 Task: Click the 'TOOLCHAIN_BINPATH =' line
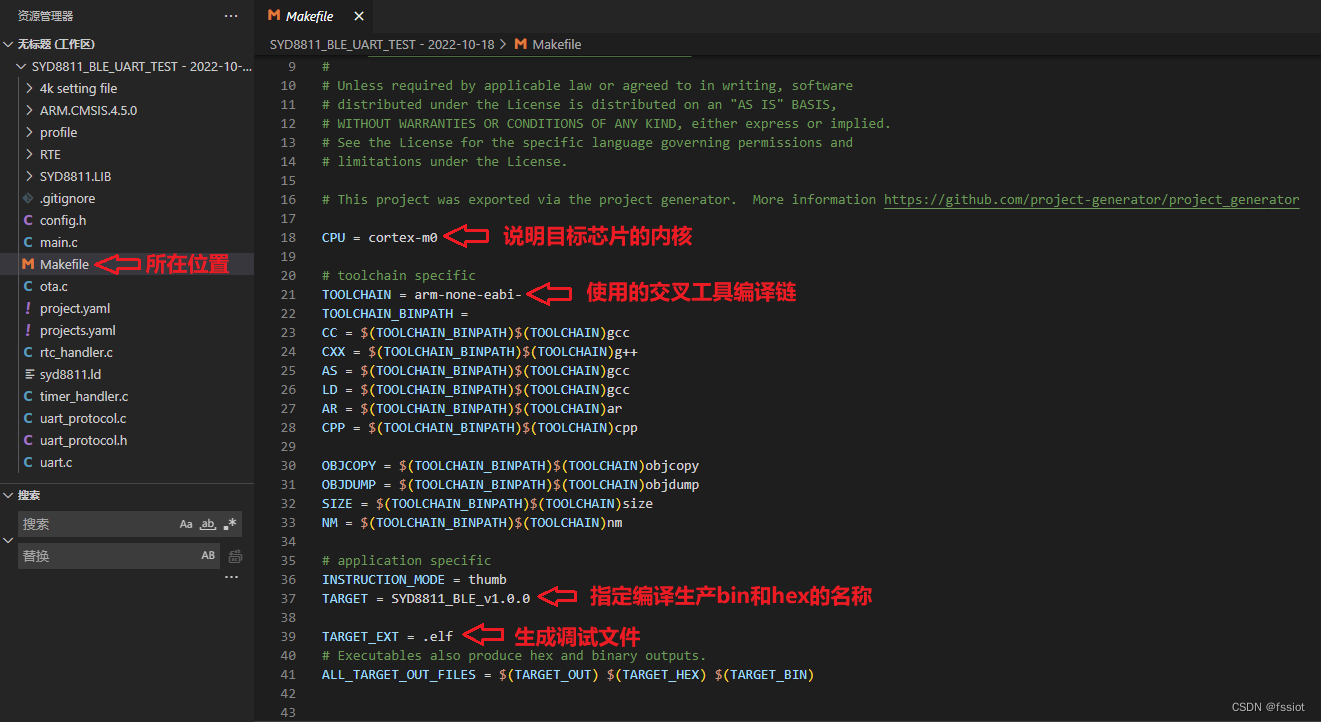(x=395, y=313)
